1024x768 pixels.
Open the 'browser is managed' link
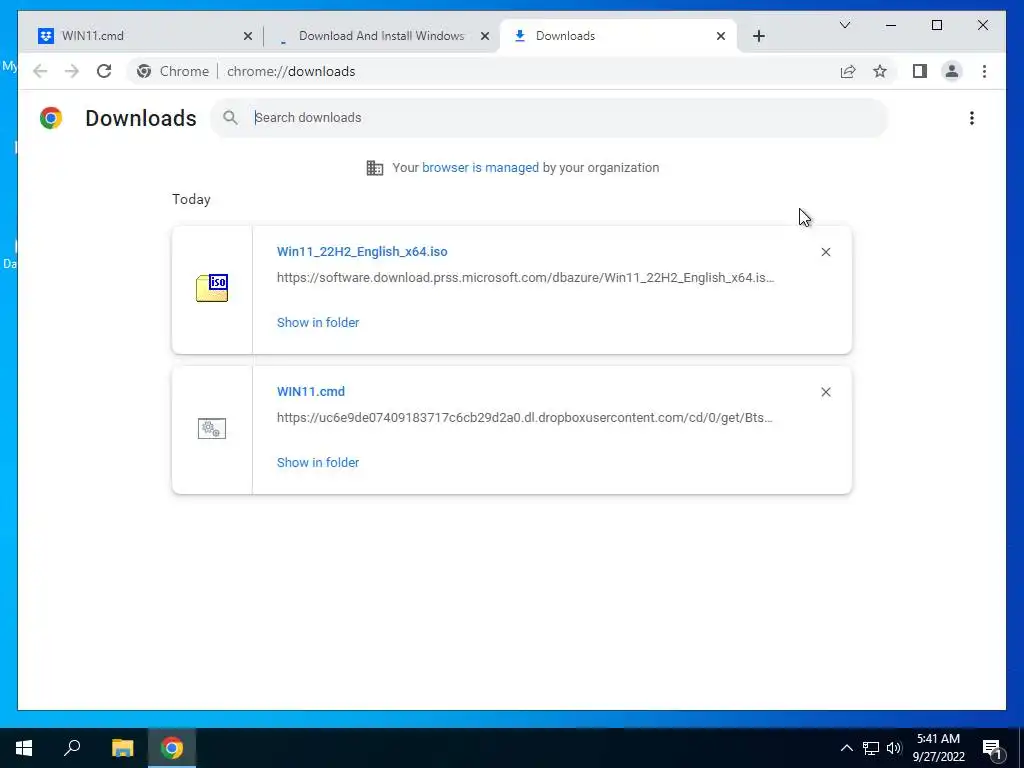[480, 168]
